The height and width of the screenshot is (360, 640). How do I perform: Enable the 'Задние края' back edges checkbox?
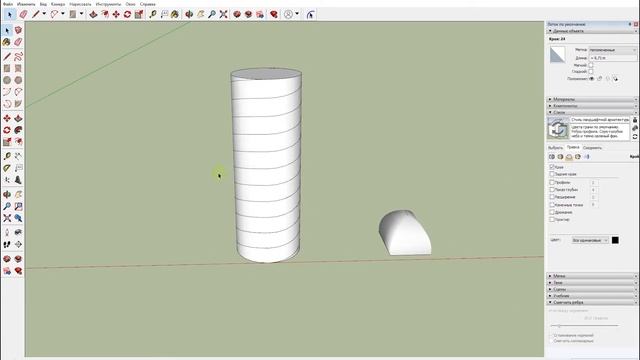552,174
